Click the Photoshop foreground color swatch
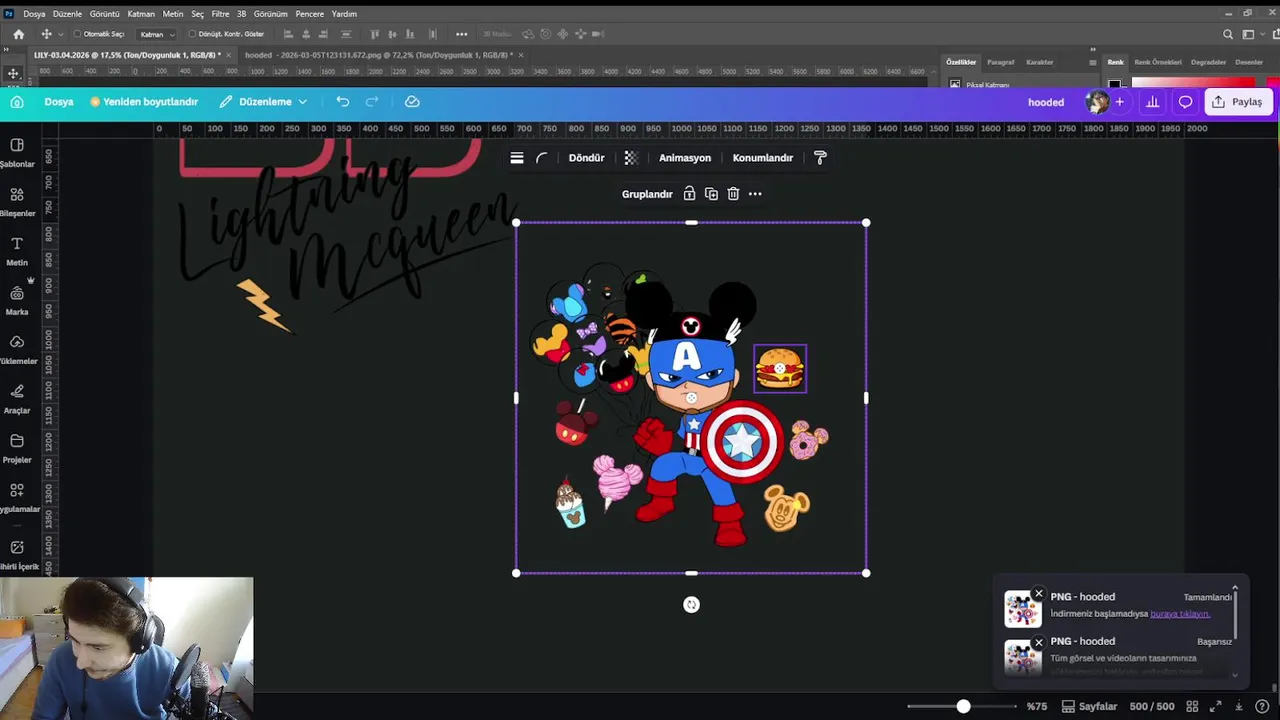The height and width of the screenshot is (720, 1280). [1114, 83]
